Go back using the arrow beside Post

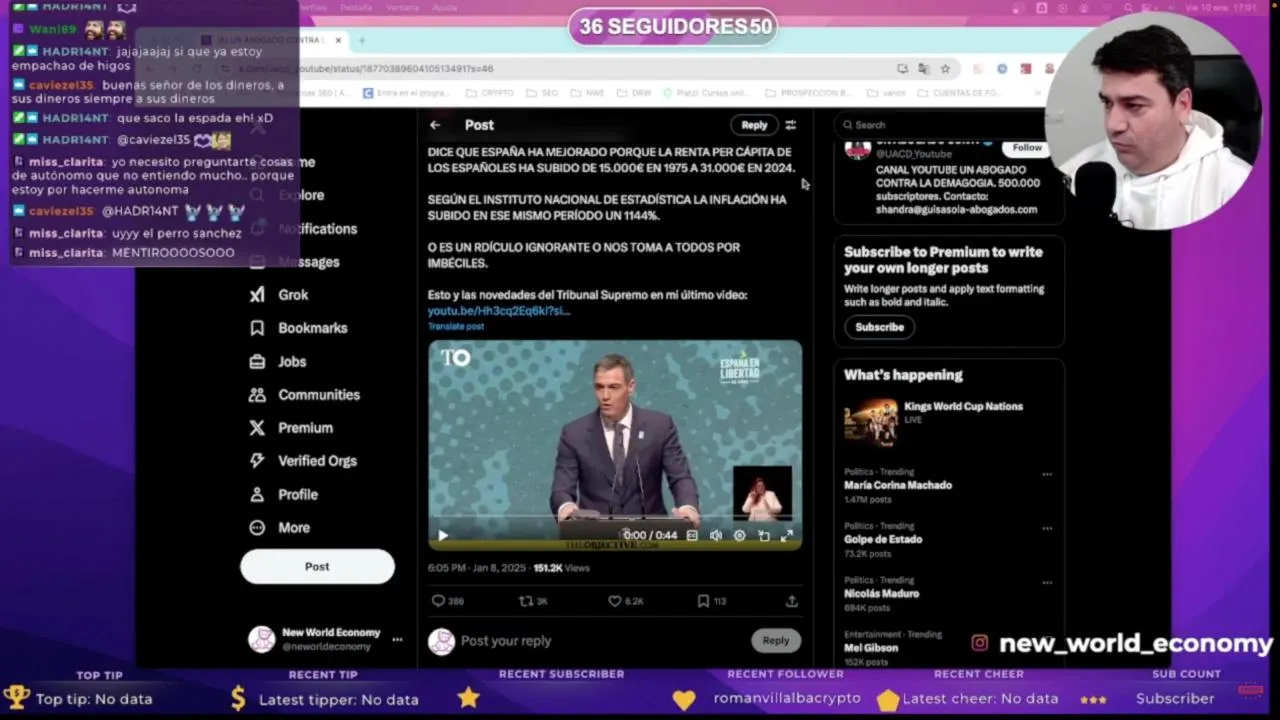[x=435, y=125]
